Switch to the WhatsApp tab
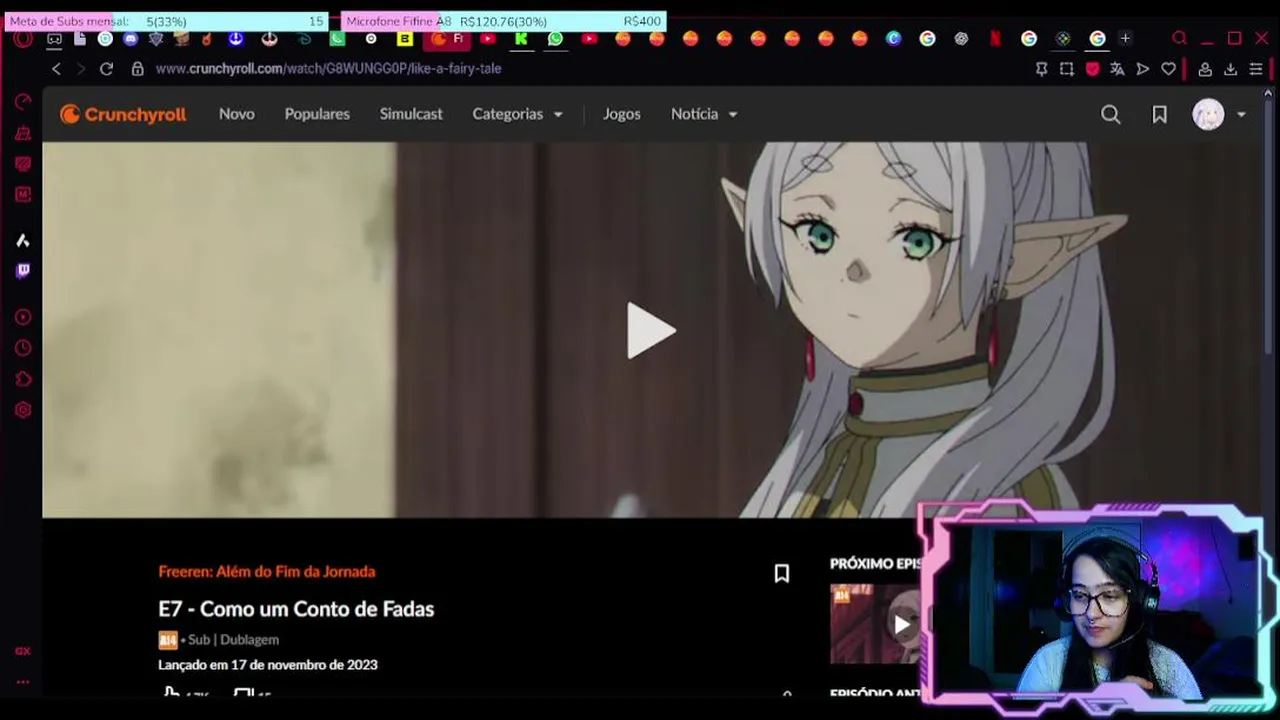The height and width of the screenshot is (720, 1280). click(x=555, y=39)
